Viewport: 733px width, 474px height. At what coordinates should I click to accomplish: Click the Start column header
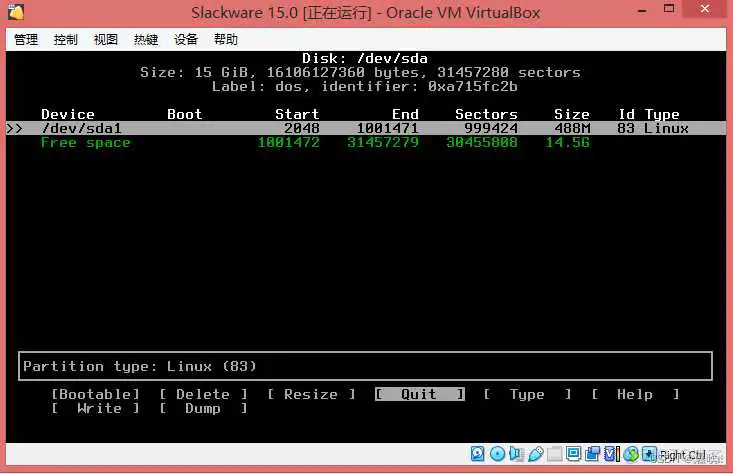coord(297,114)
